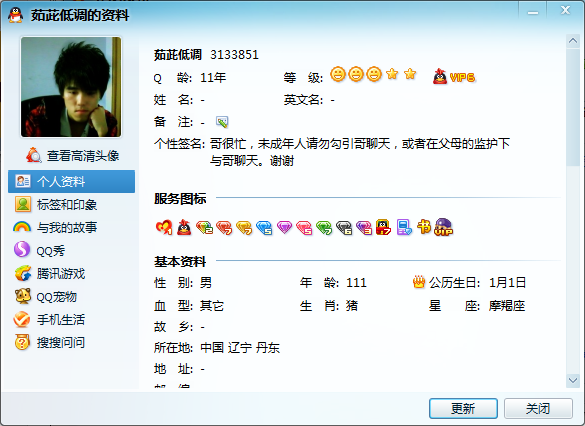Click the heart service icon
Image resolution: width=585 pixels, height=426 pixels.
(164, 227)
